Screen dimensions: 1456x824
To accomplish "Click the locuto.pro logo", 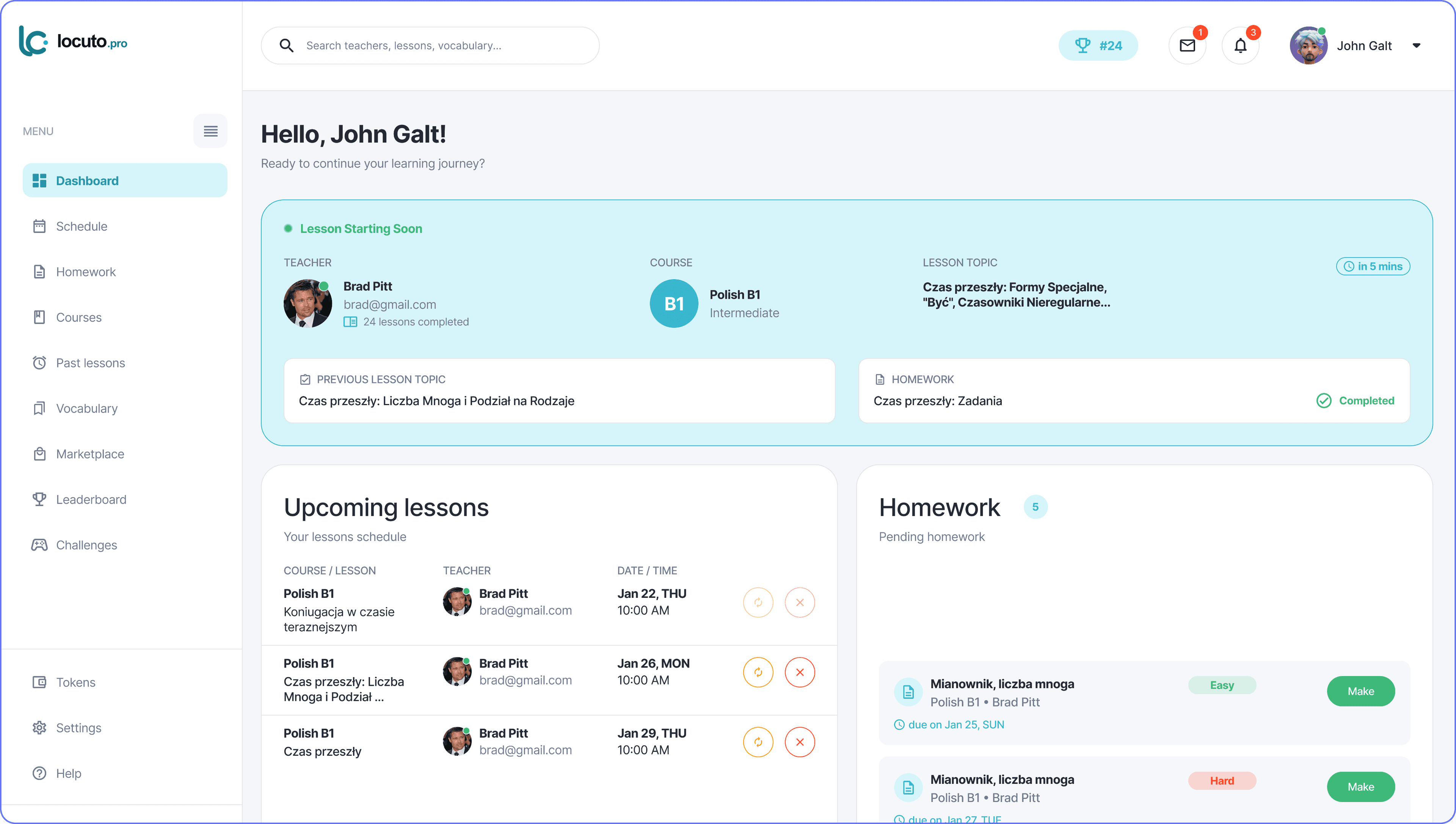I will pos(73,41).
